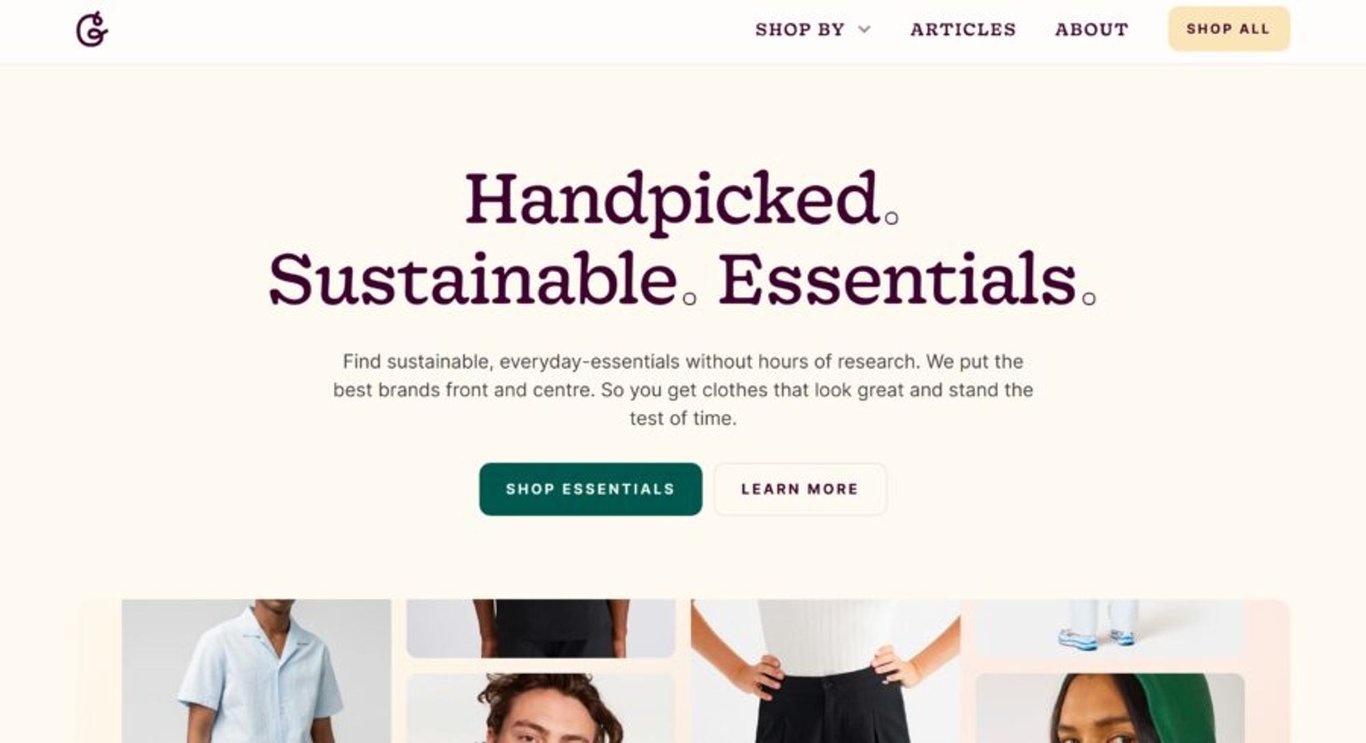Expand the SHOP BY chevron arrow
Screen dimensions: 1366x743
pyautogui.click(x=864, y=30)
